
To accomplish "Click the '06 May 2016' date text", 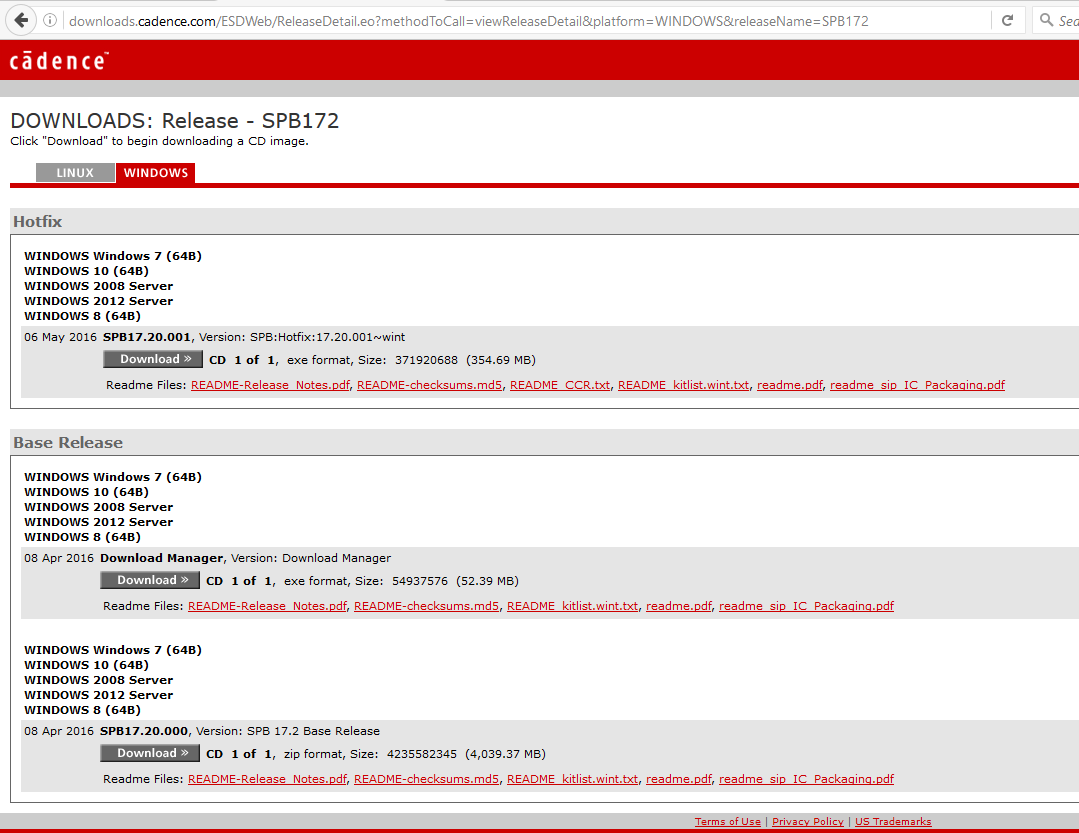I will pos(61,337).
